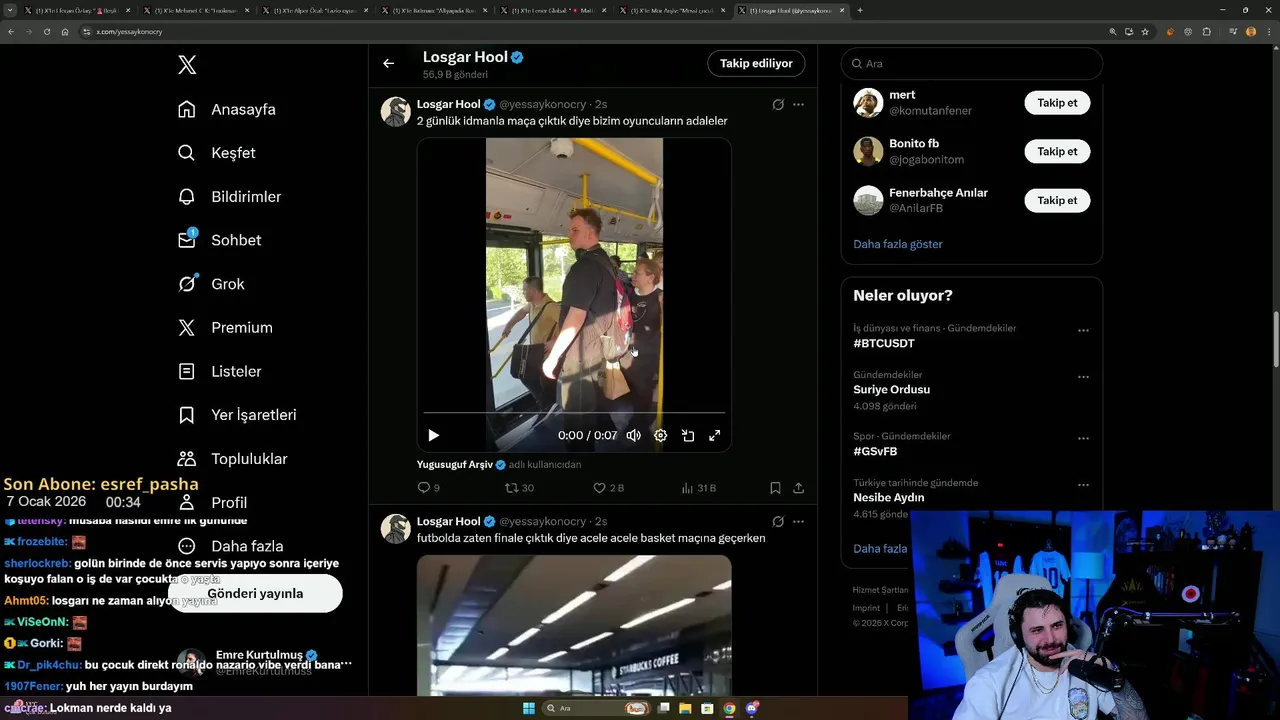1280x720 pixels.
Task: Open the Suriye Ordusu trend
Action: [x=891, y=389]
